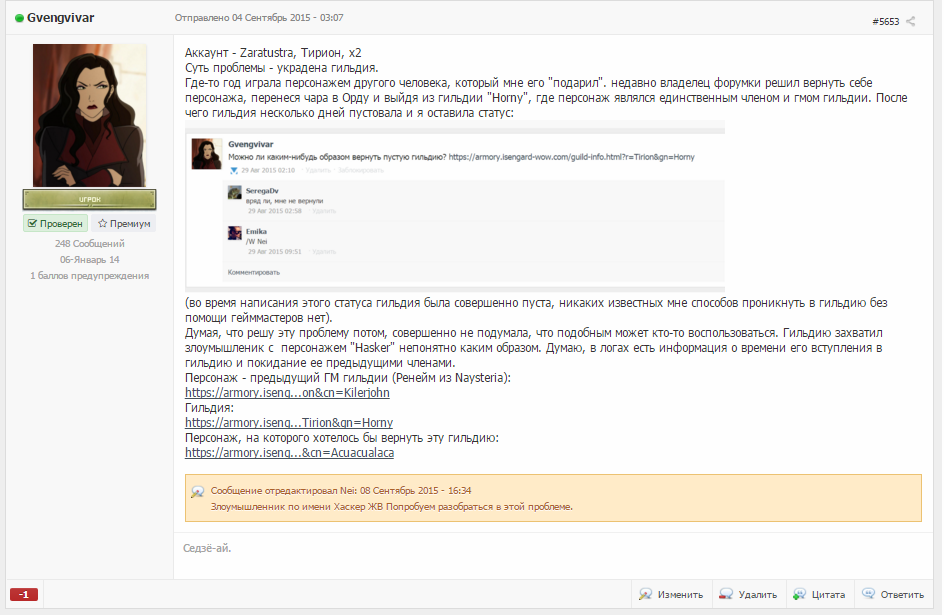Viewport: 944px width, 615px height.
Task: Click the red -1 reputation badge
Action: coord(24,595)
